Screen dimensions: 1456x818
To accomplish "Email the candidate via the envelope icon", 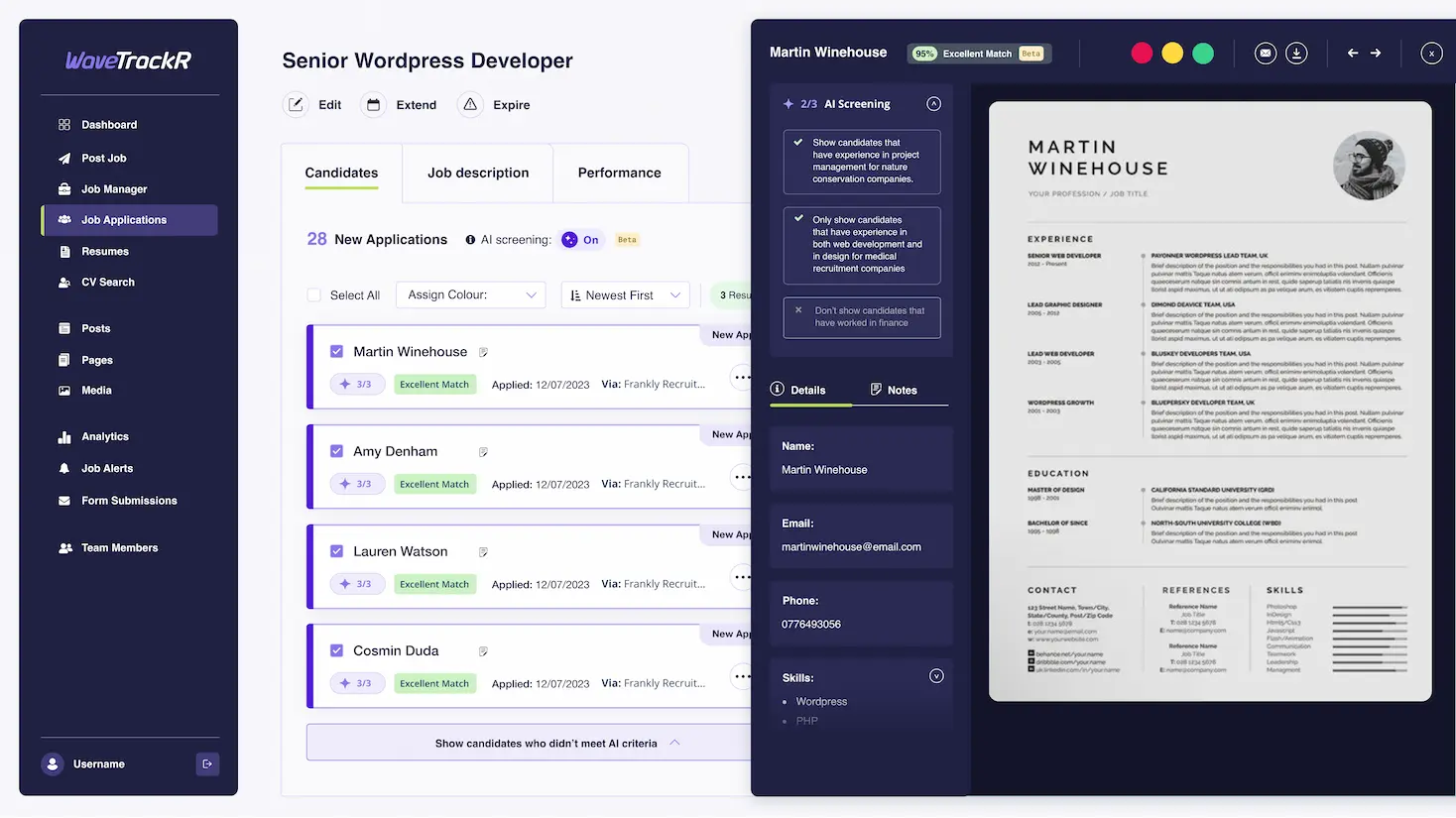I will [x=1265, y=53].
